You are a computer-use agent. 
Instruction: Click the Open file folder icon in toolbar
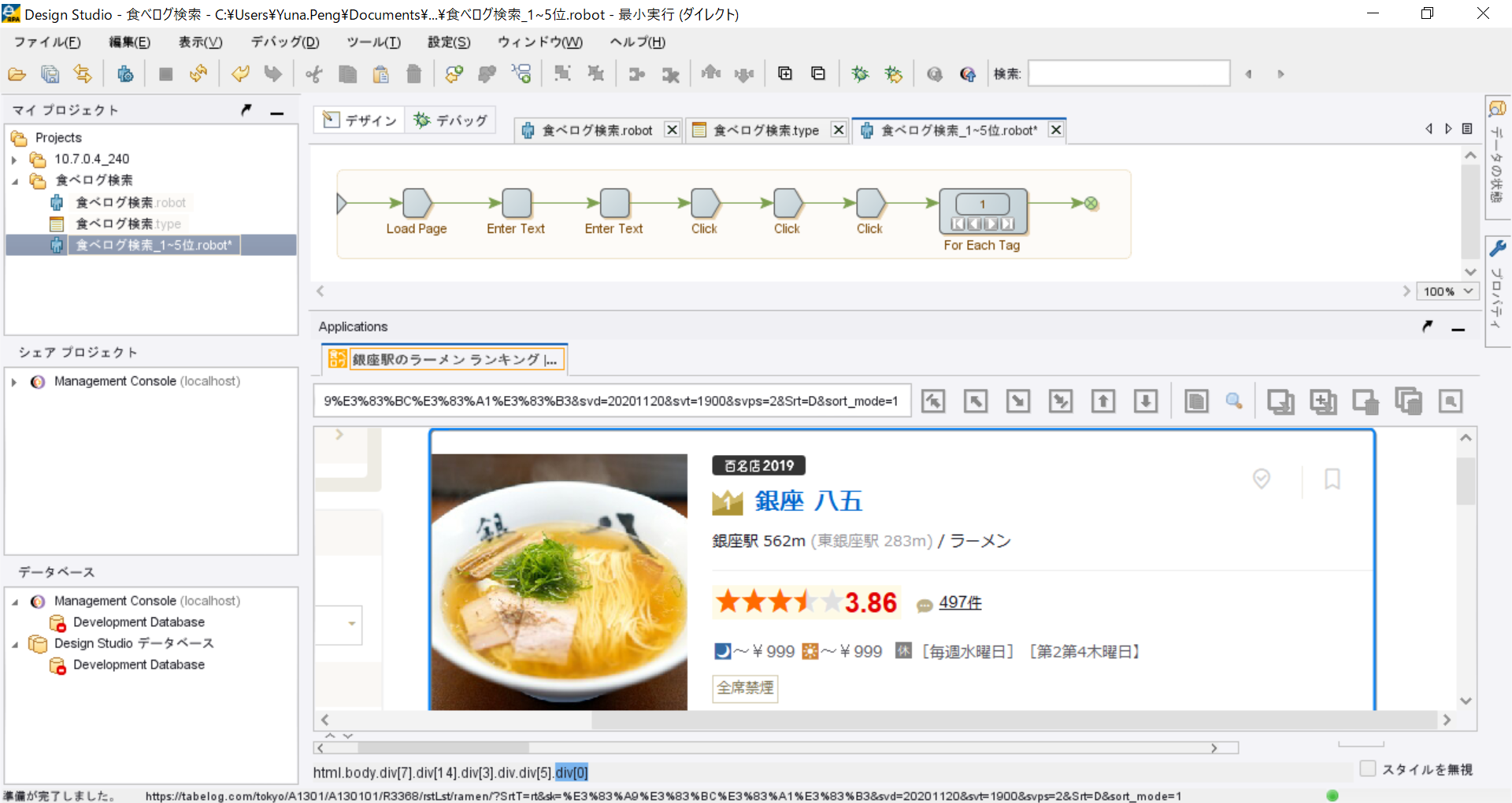coord(17,74)
